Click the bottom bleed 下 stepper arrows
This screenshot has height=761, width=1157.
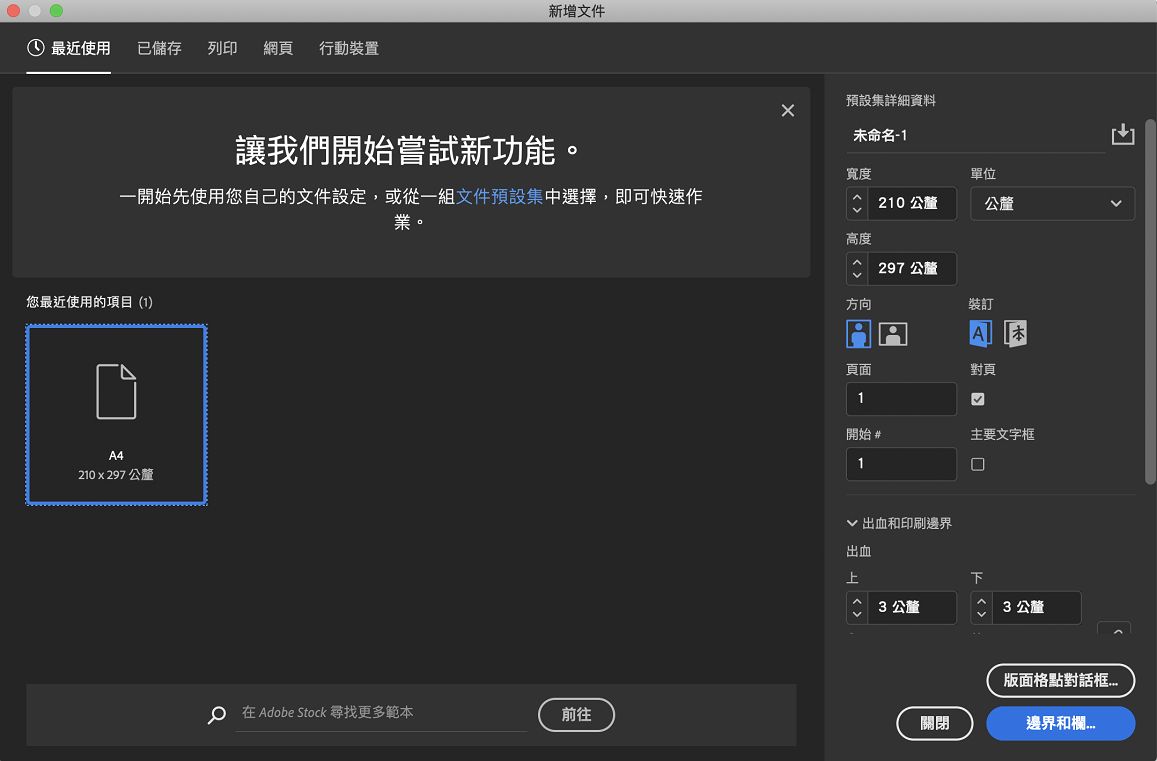[x=981, y=607]
